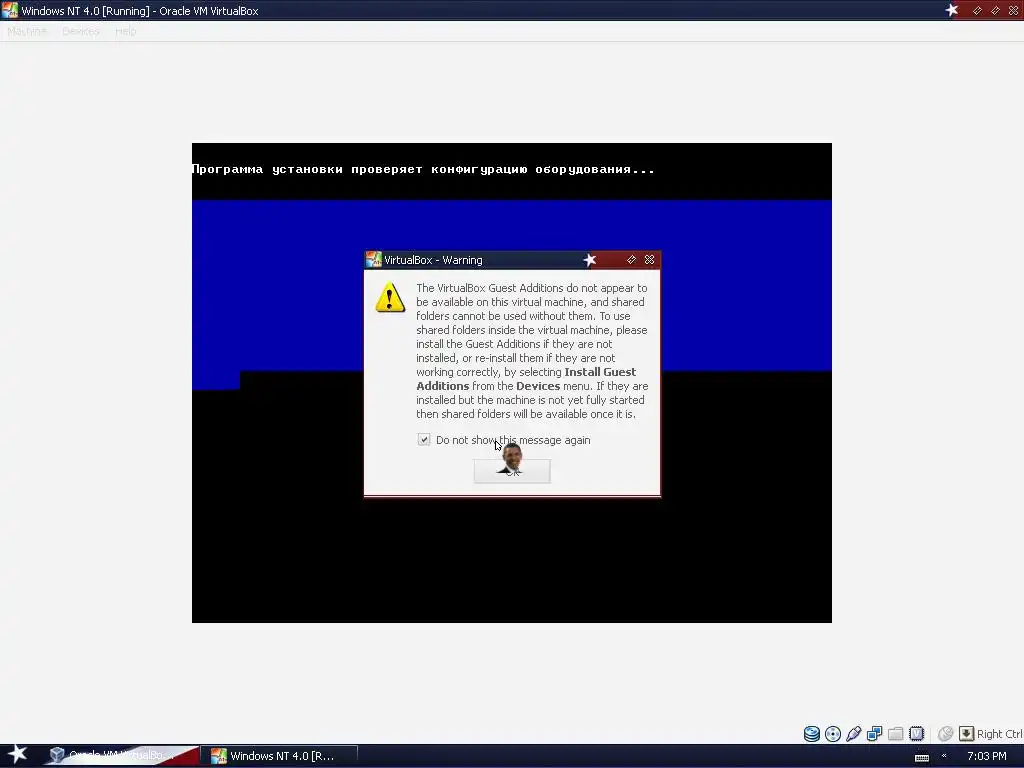Click the 7:03 PM clock

tap(987, 756)
